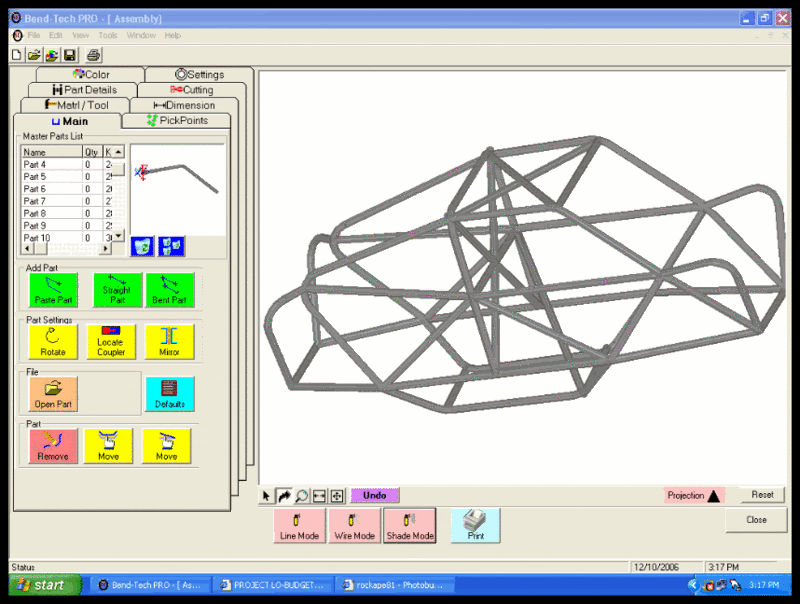The image size is (800, 604).
Task: Switch display to Wire Mode
Action: coord(355,525)
